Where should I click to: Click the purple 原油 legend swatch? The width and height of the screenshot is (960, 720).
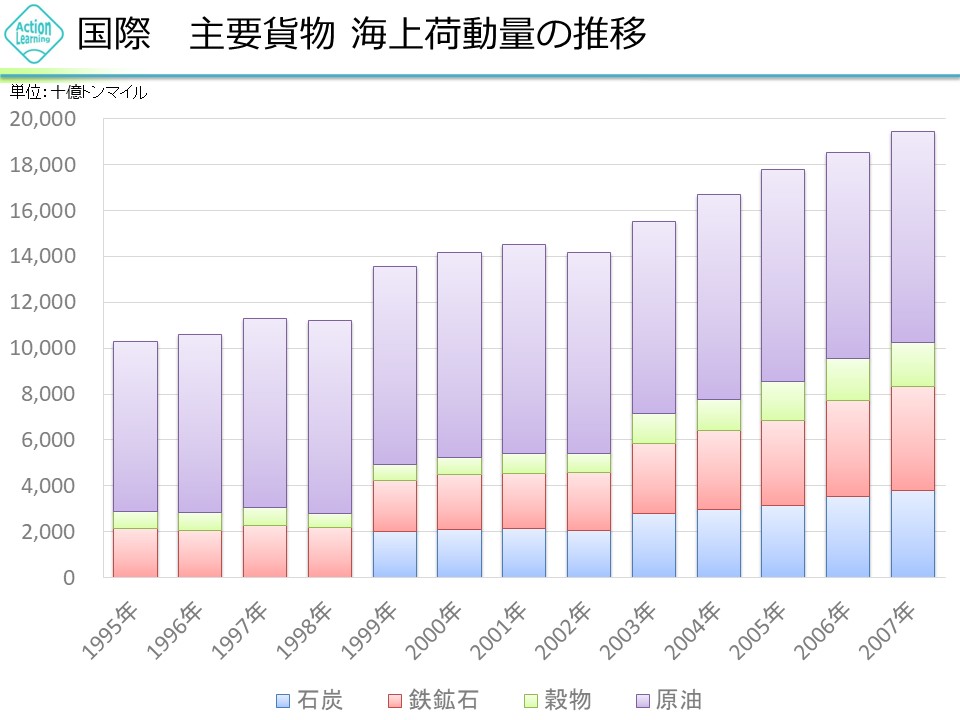click(x=641, y=699)
